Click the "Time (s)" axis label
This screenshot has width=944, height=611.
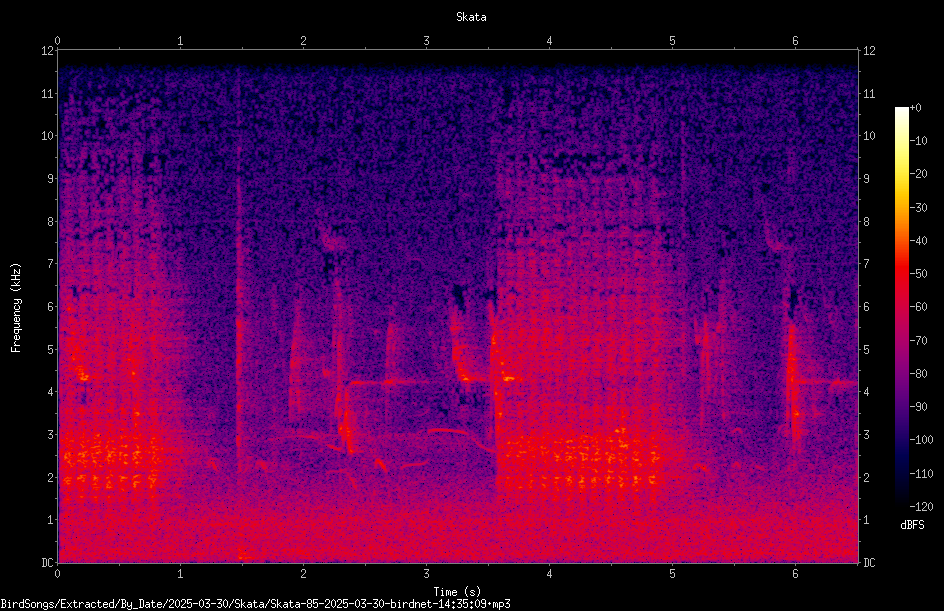click(457, 592)
